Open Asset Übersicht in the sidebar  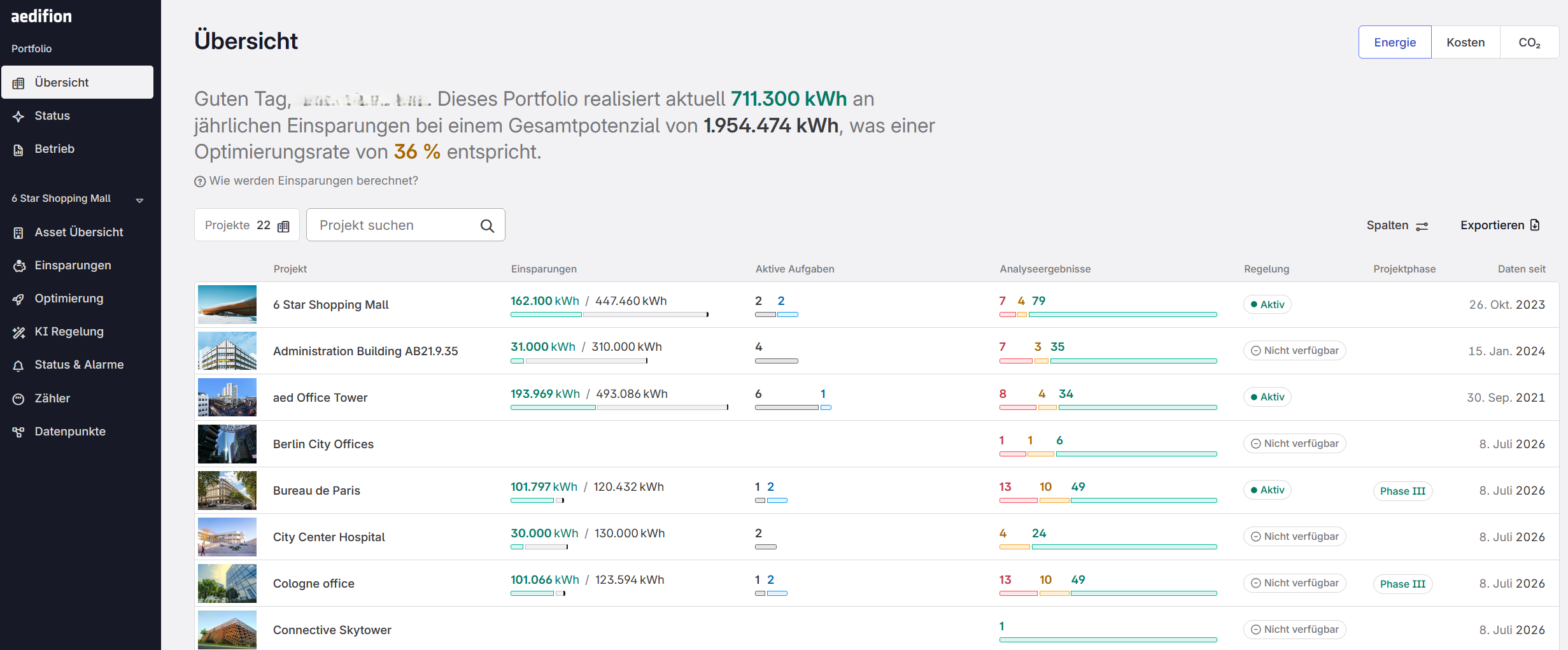(77, 232)
